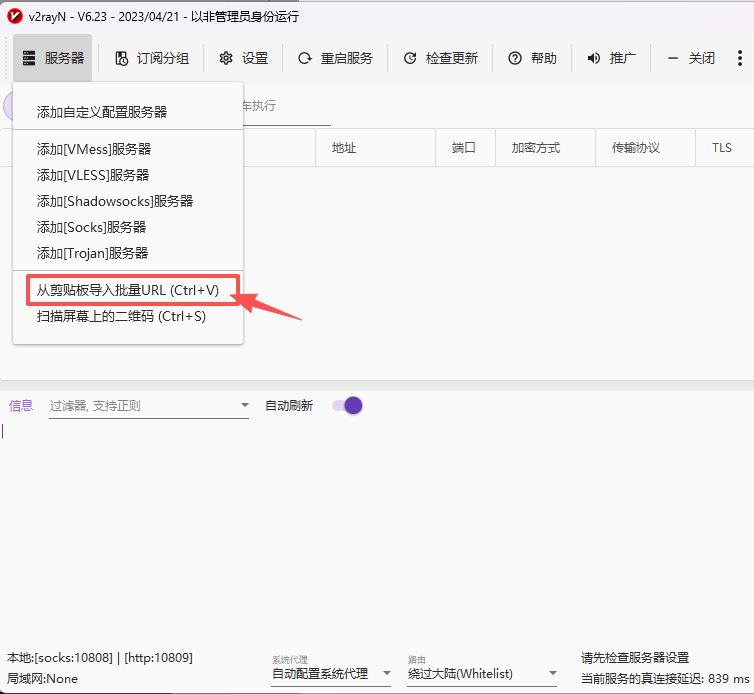Click 检查更新 check for updates
The image size is (754, 694).
[440, 58]
